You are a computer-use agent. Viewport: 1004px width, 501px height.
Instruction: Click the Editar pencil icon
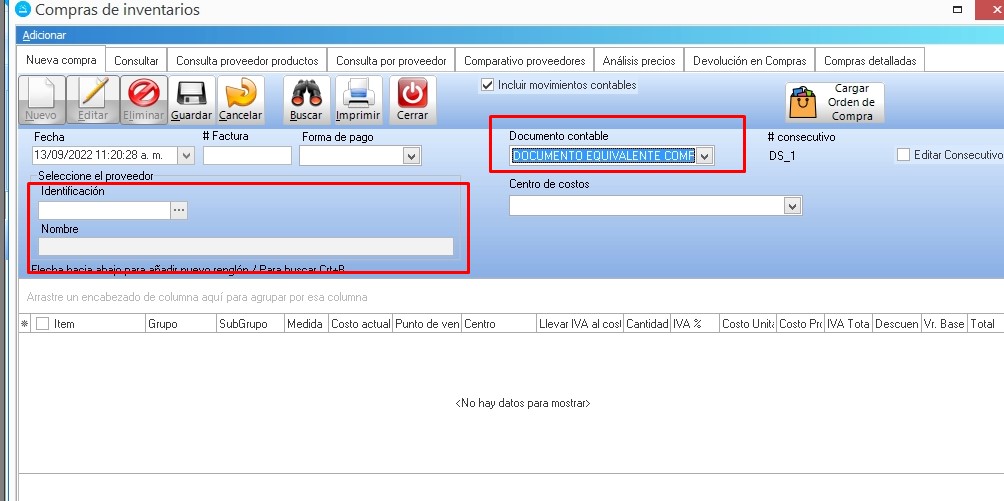pos(93,95)
